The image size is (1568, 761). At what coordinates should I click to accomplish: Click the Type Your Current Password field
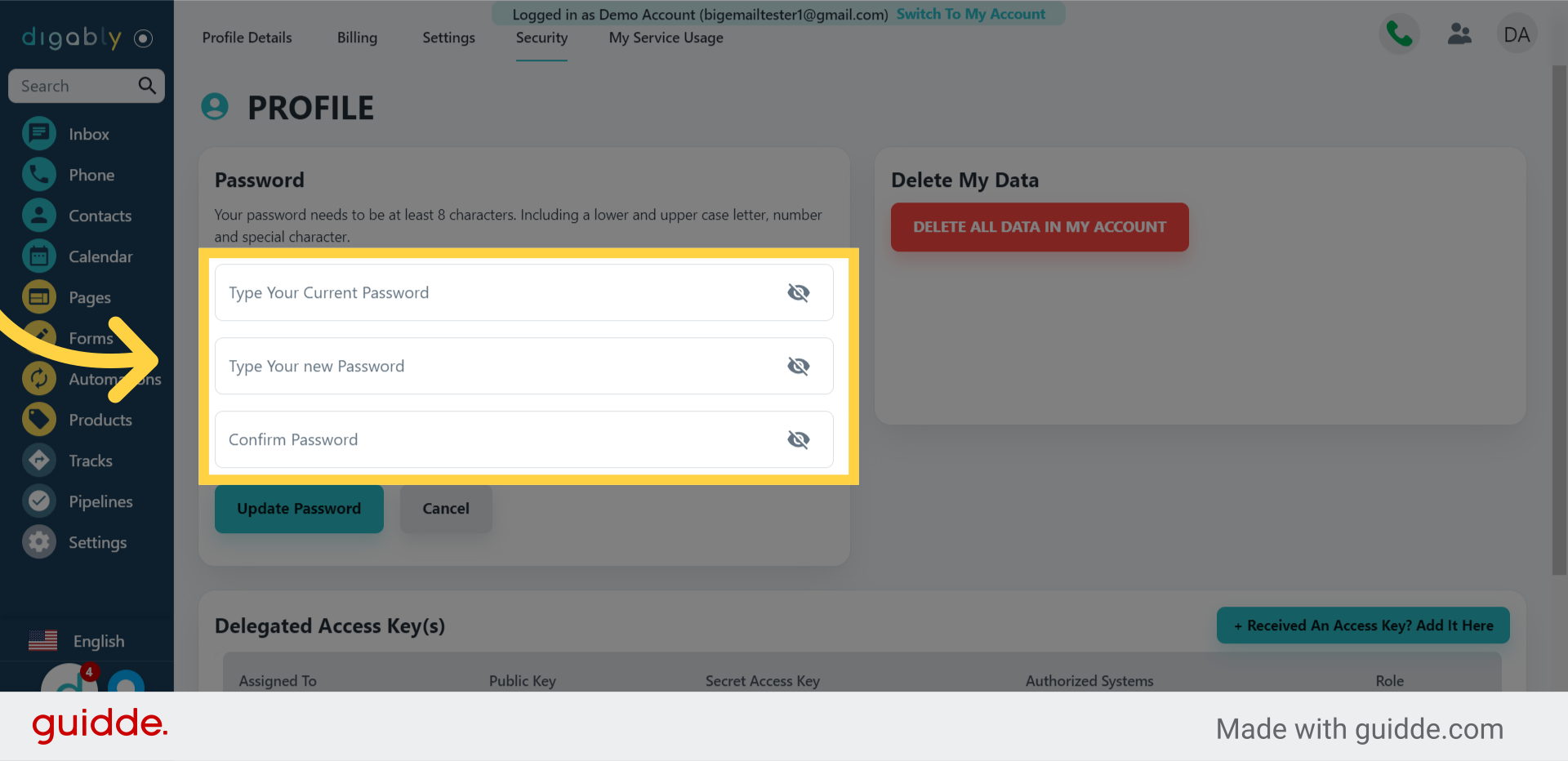click(x=490, y=292)
